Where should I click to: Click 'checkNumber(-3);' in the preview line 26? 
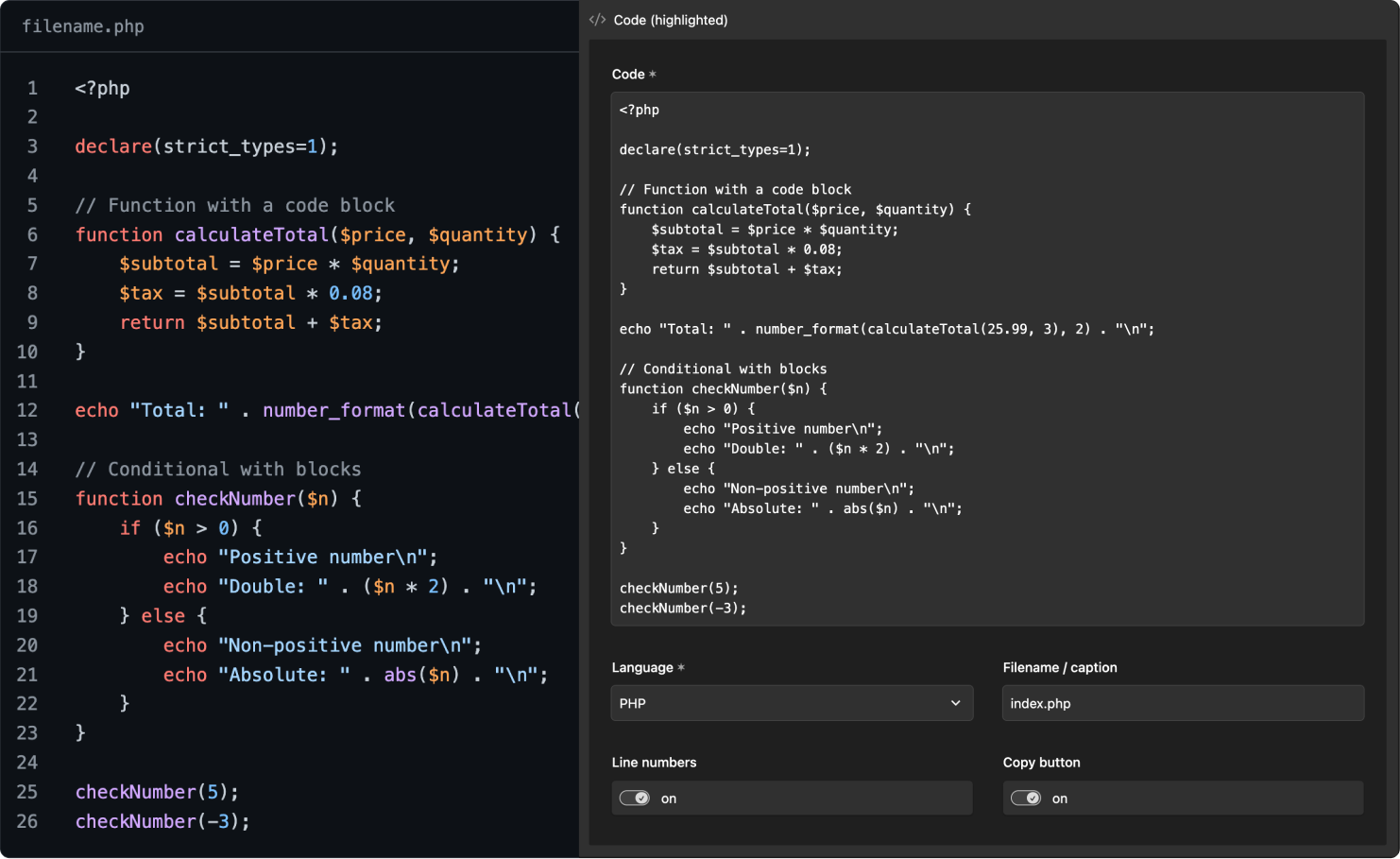pyautogui.click(x=162, y=821)
